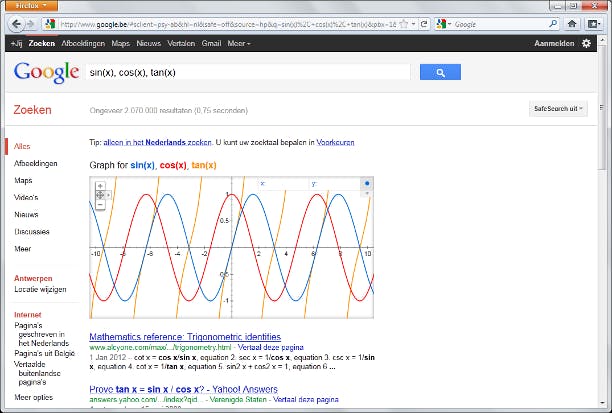Click the page's vertical scrollbar
Image resolution: width=612 pixels, height=413 pixels.
(x=604, y=150)
